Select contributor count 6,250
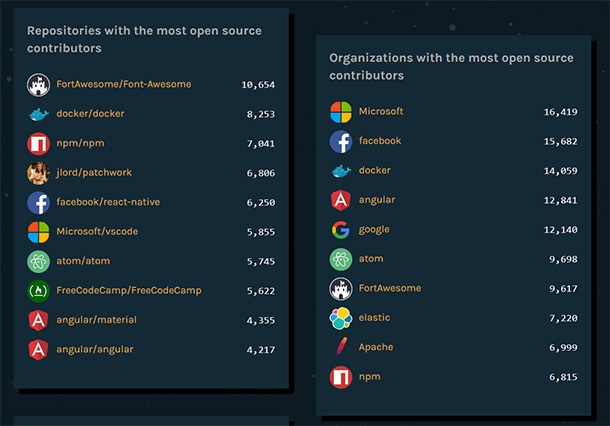Image resolution: width=610 pixels, height=426 pixels. click(x=261, y=203)
